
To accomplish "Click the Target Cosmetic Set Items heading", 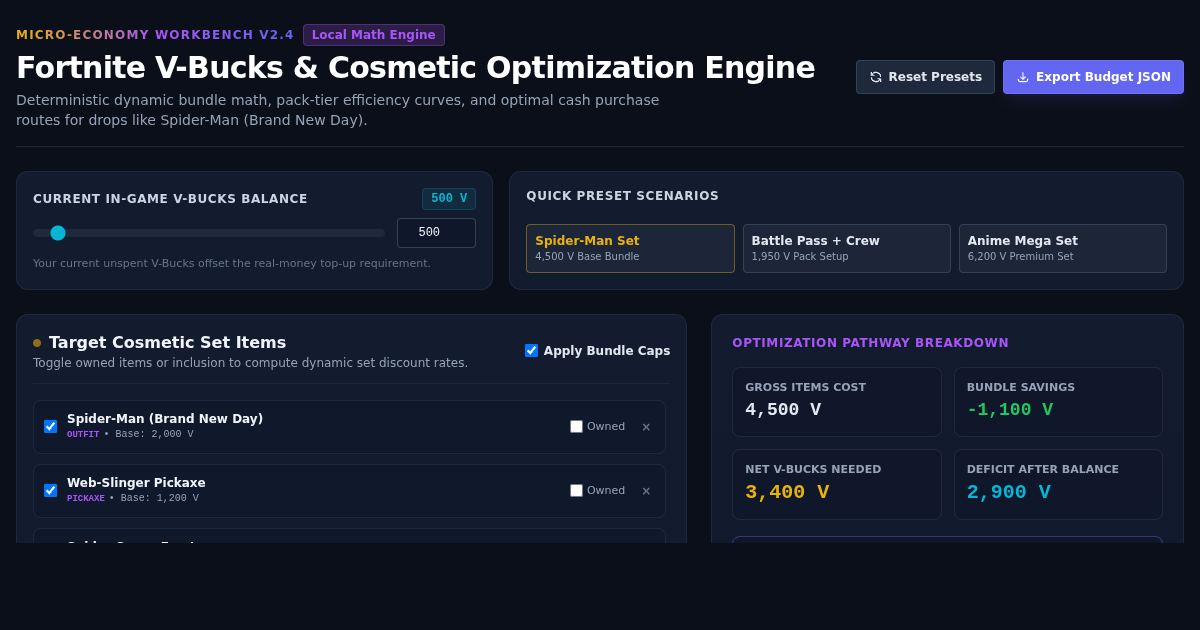I will [x=168, y=342].
